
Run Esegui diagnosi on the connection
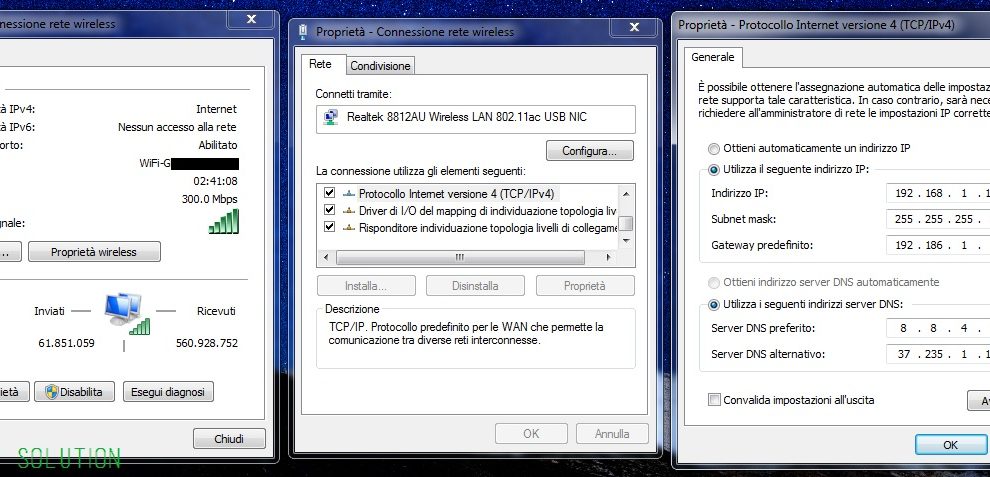click(168, 392)
